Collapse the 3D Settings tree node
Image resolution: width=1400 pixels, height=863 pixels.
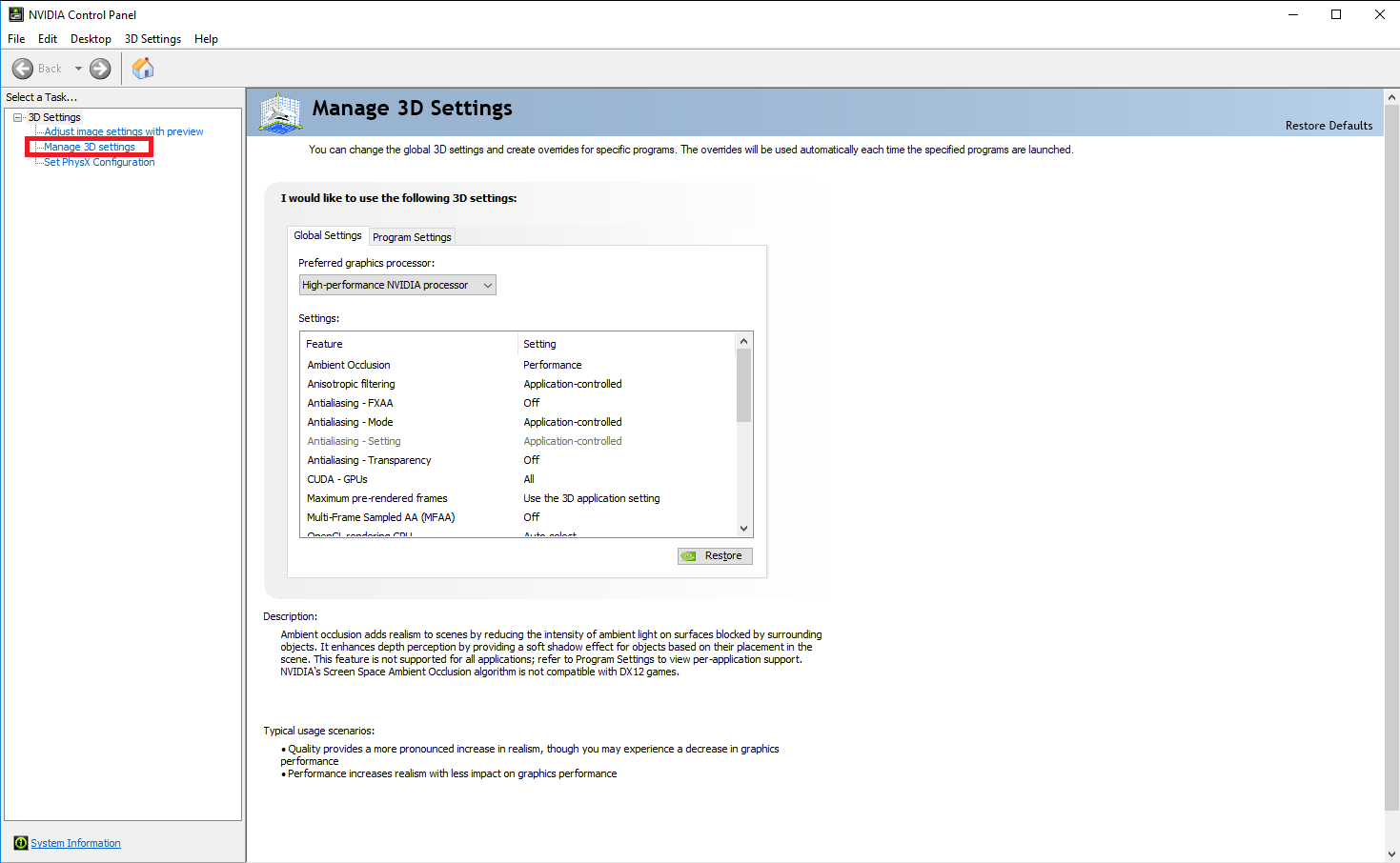[17, 117]
